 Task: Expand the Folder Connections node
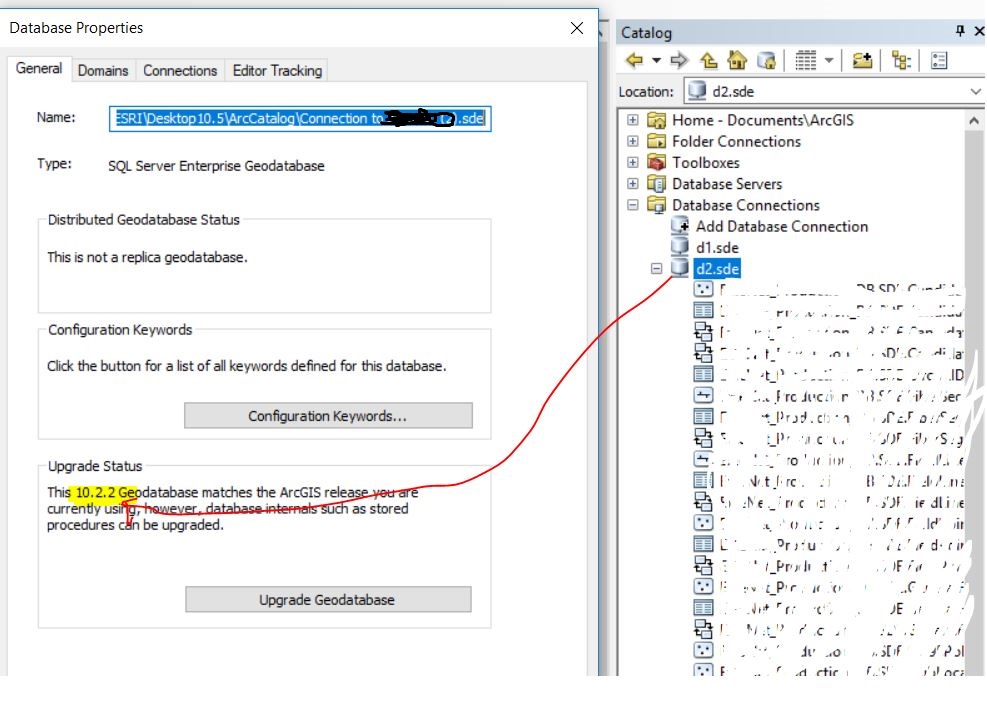coord(633,141)
